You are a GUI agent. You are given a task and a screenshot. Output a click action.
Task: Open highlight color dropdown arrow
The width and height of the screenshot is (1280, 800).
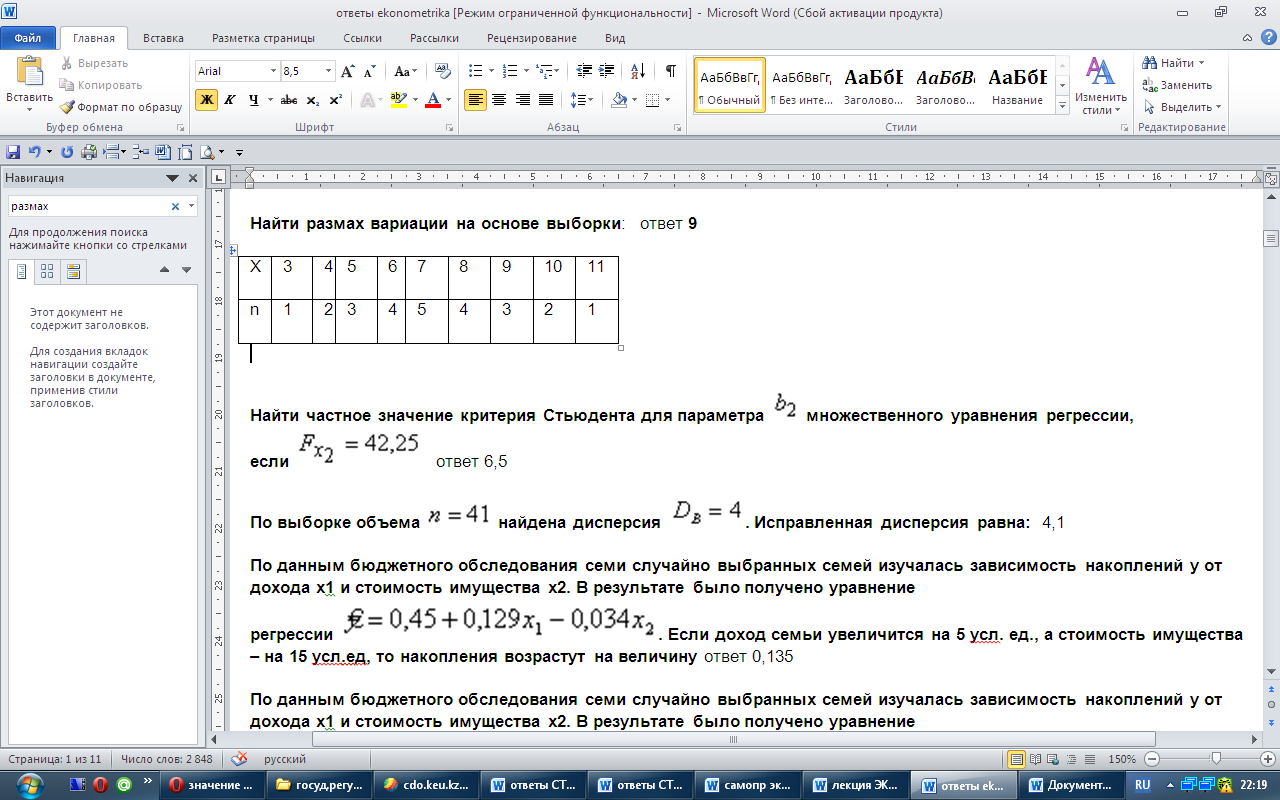(x=414, y=100)
